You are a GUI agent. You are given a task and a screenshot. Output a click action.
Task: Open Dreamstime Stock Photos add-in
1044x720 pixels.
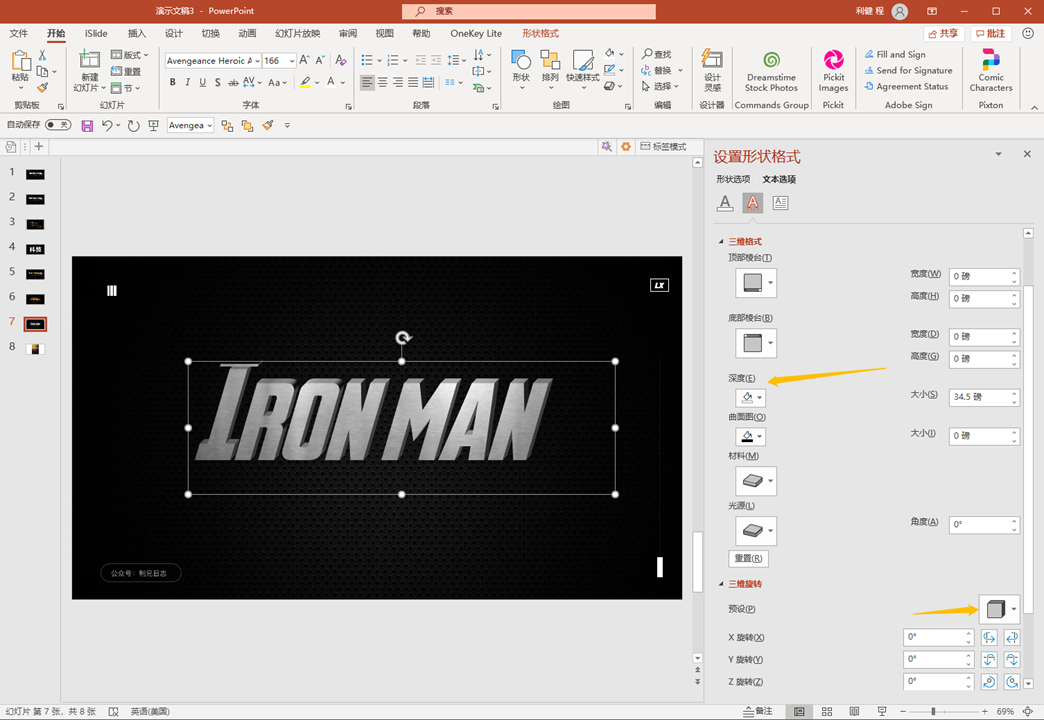tap(771, 70)
